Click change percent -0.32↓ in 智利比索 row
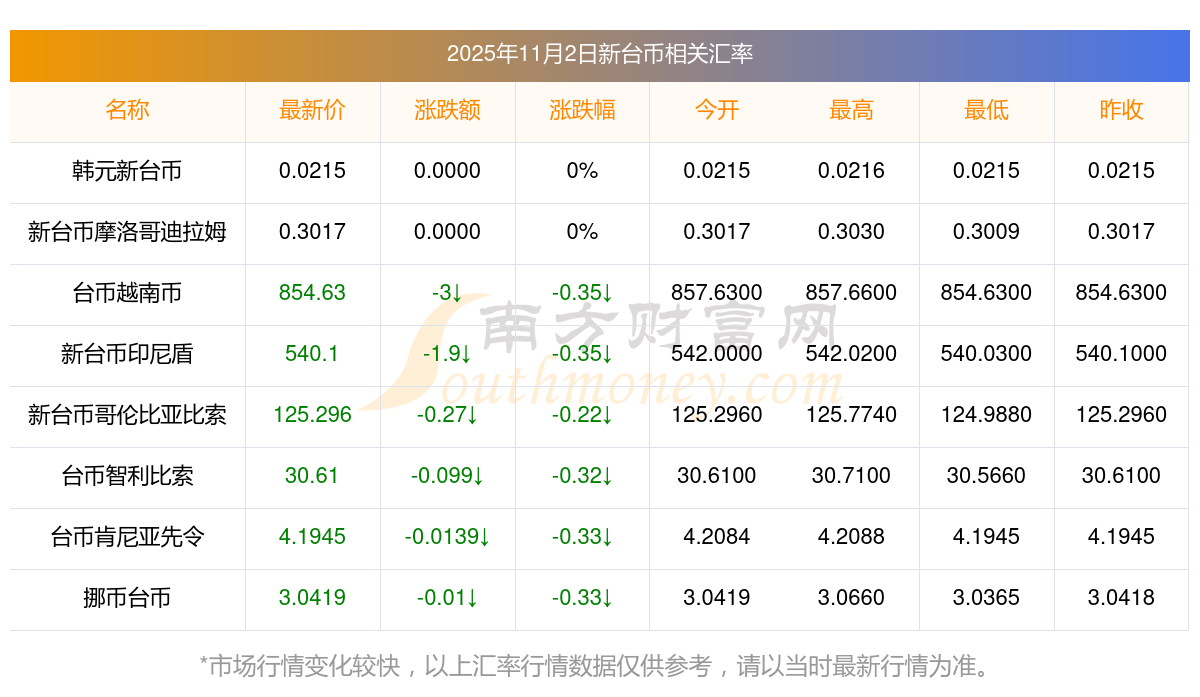Viewport: 1200px width, 697px height. tap(582, 476)
